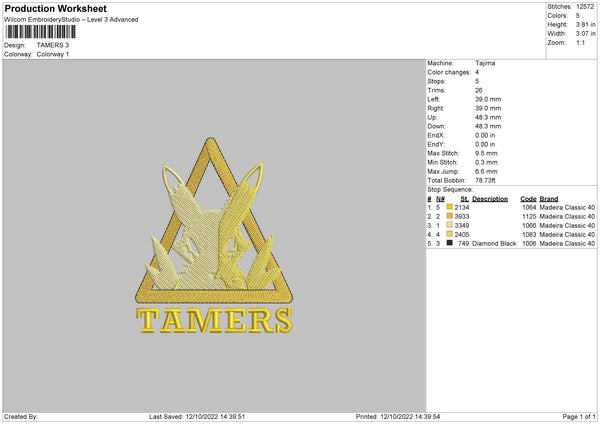Viewport: 600px width, 424px height.
Task: Click 'Page 1 of 1' in footer
Action: click(579, 417)
